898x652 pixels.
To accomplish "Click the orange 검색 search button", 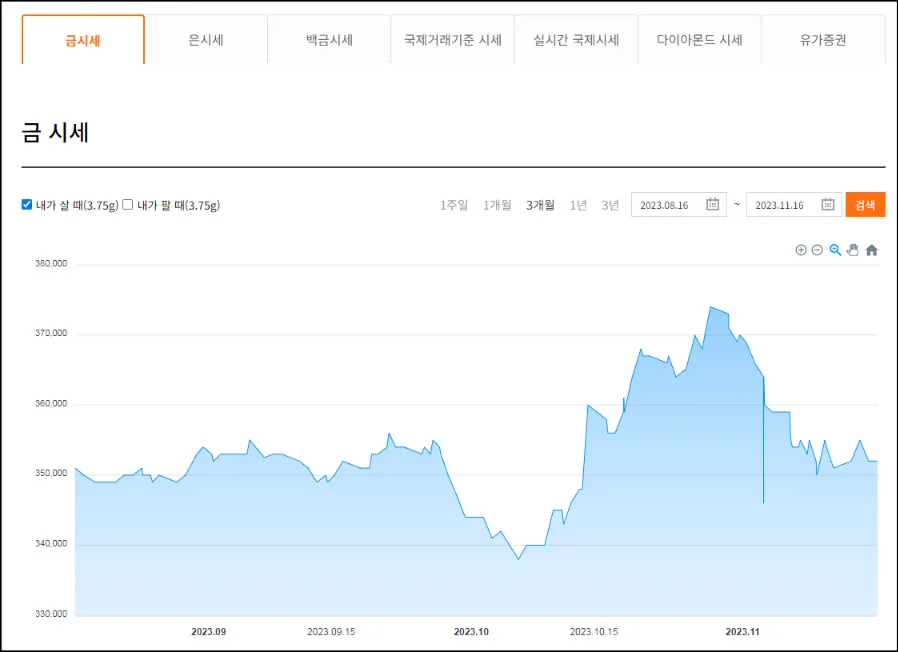I will point(866,204).
